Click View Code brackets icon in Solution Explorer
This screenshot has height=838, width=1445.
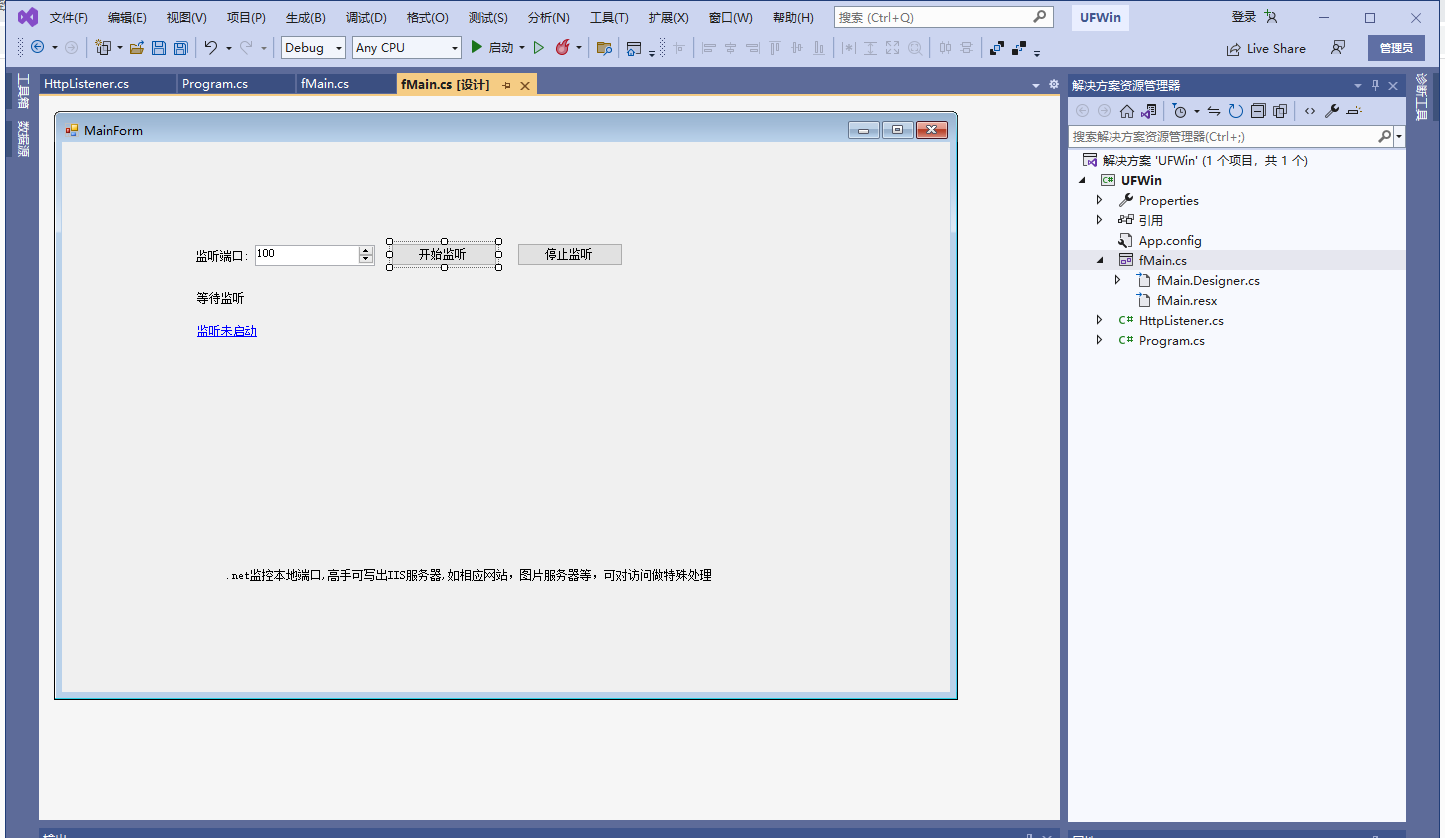click(1310, 111)
